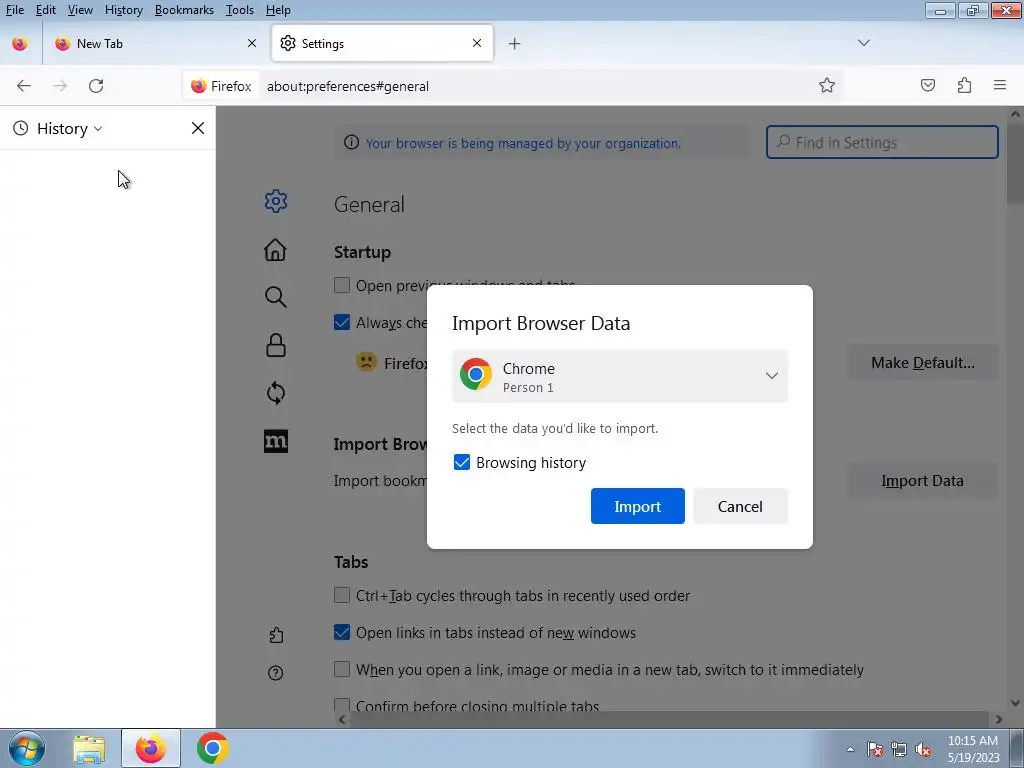Enable switch to new tab immediately checkbox
The image size is (1024, 768).
(342, 669)
